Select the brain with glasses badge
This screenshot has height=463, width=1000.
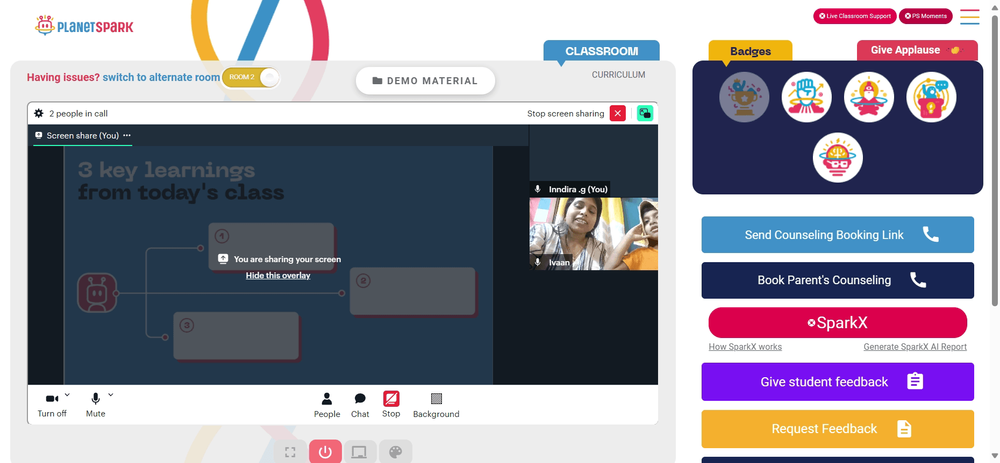[x=837, y=158]
